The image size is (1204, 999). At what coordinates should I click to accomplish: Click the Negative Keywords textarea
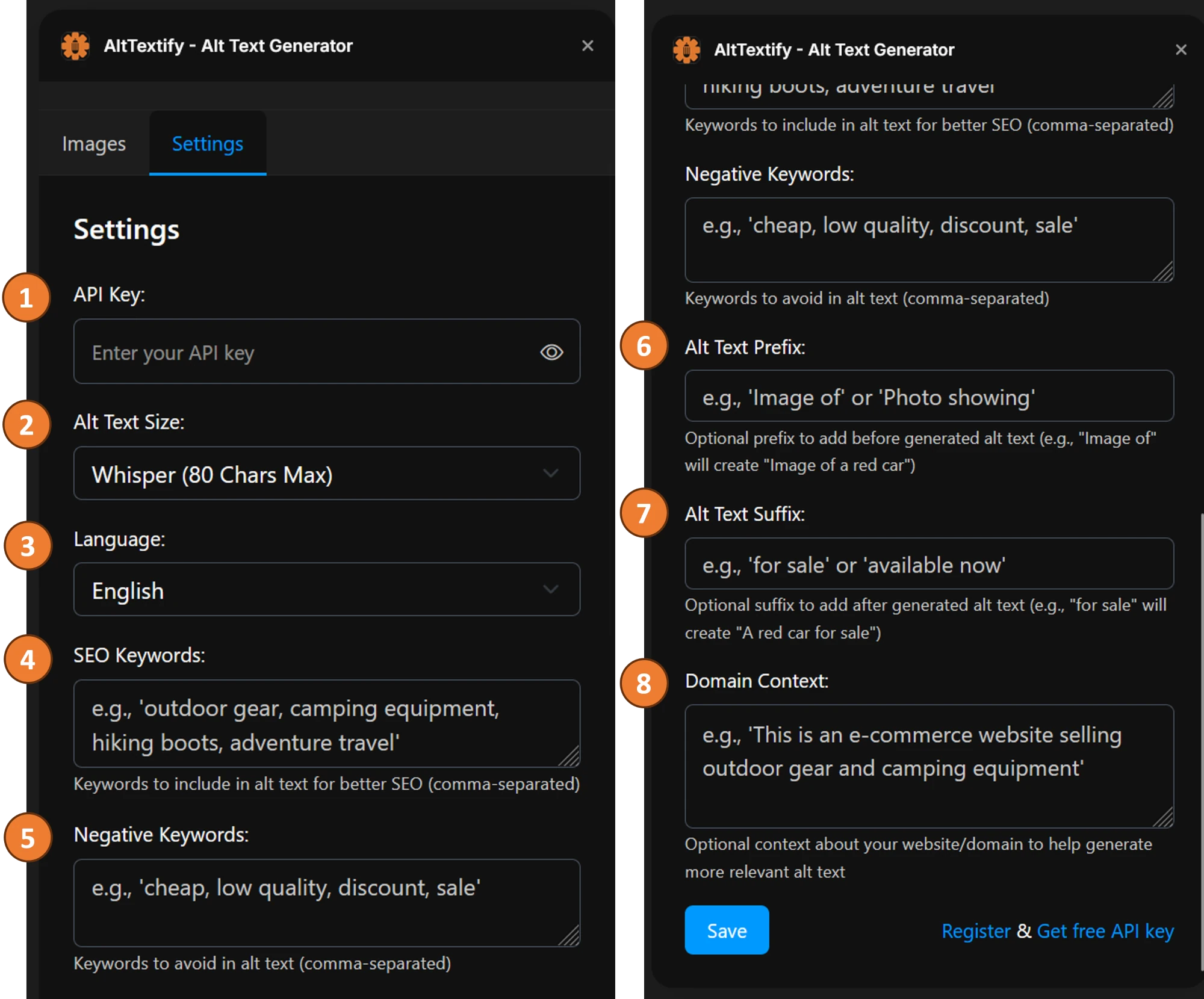tap(326, 903)
